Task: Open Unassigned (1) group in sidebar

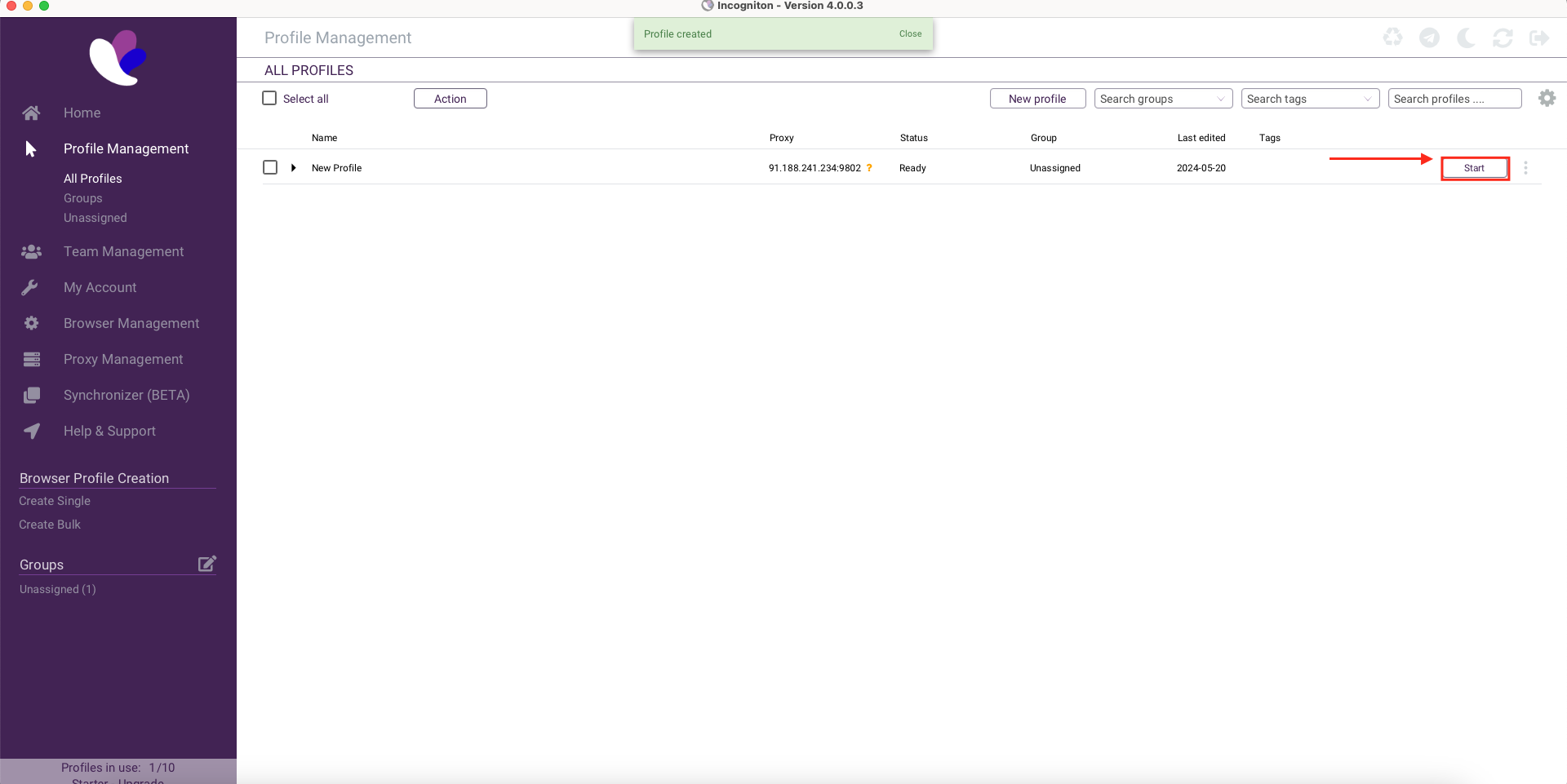Action: [x=58, y=589]
